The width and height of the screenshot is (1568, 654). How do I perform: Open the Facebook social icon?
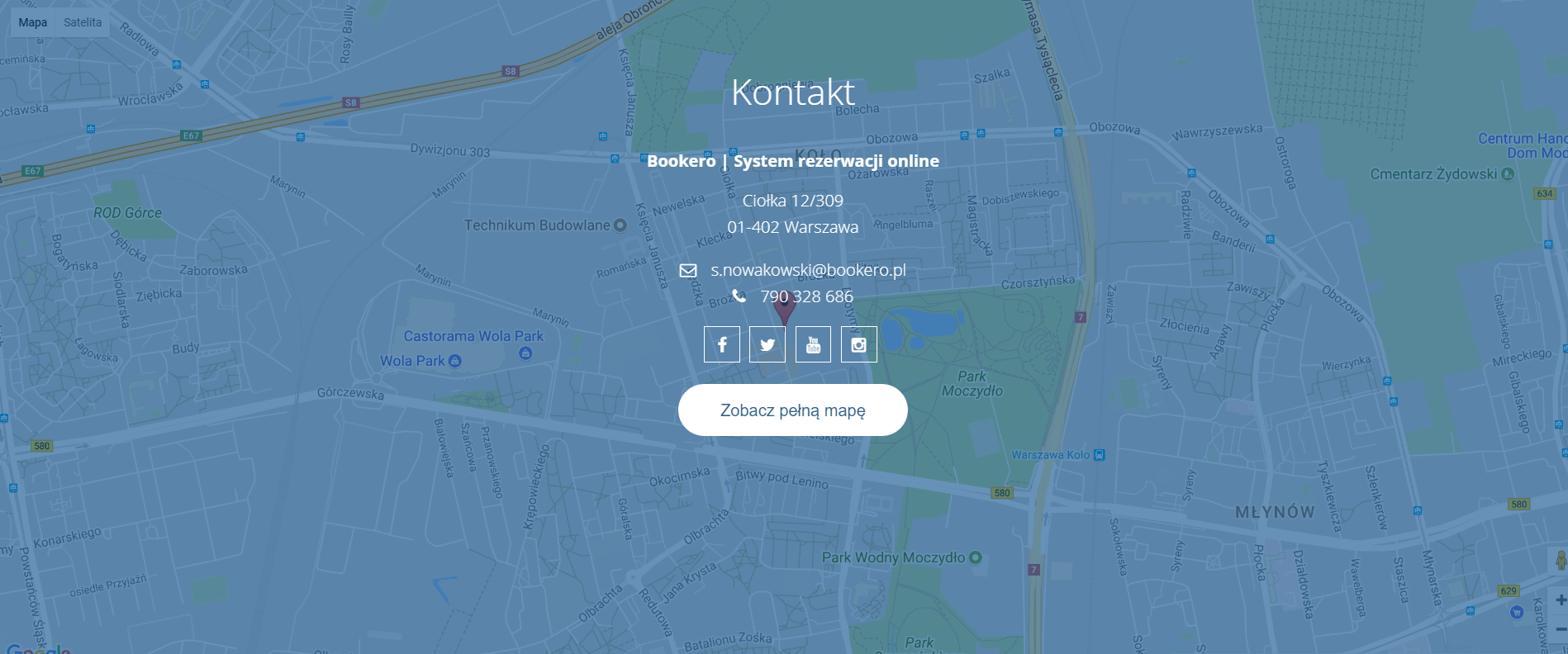722,344
